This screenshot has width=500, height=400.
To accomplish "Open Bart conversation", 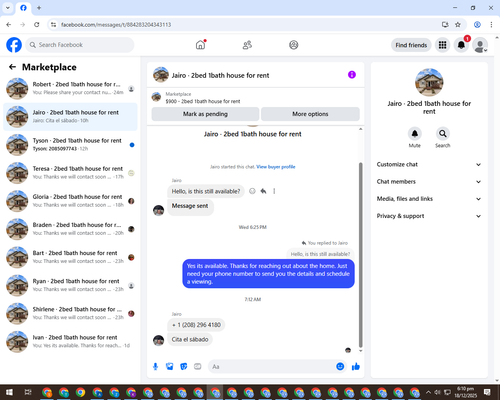I will tap(70, 257).
